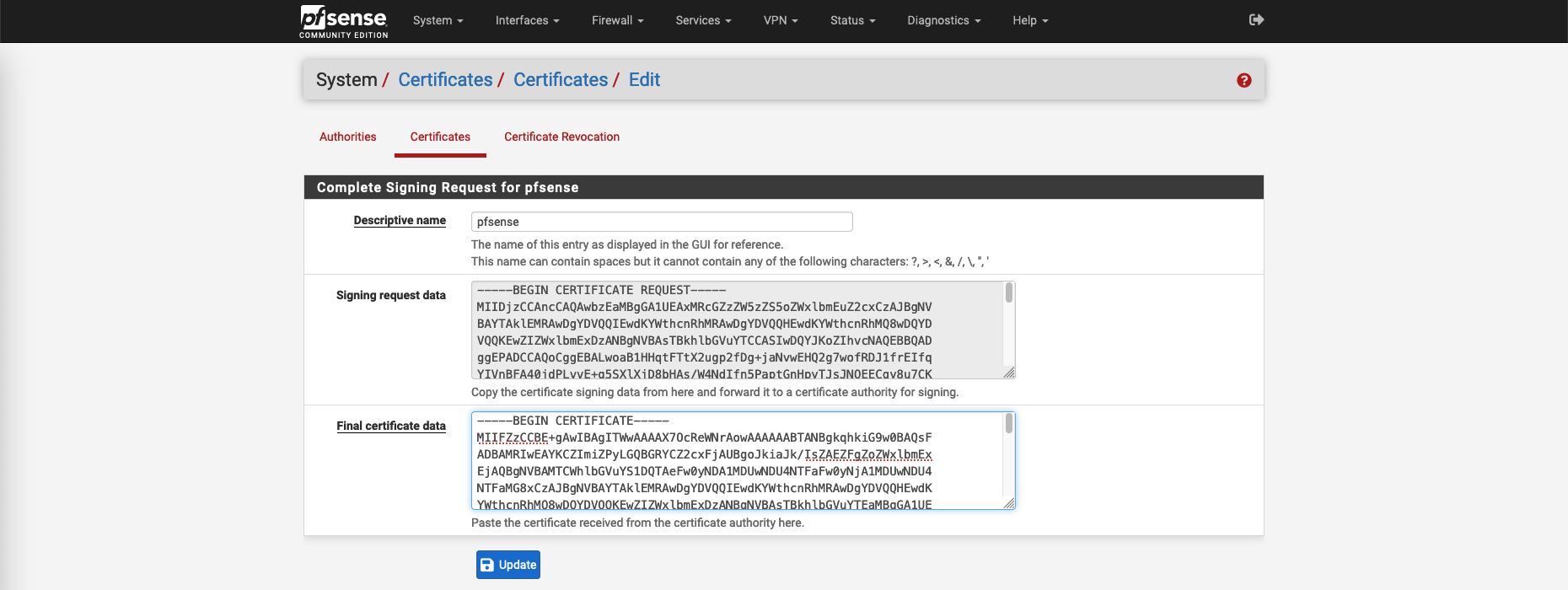
Task: Expand the Diagnostics menu
Action: coord(943,20)
